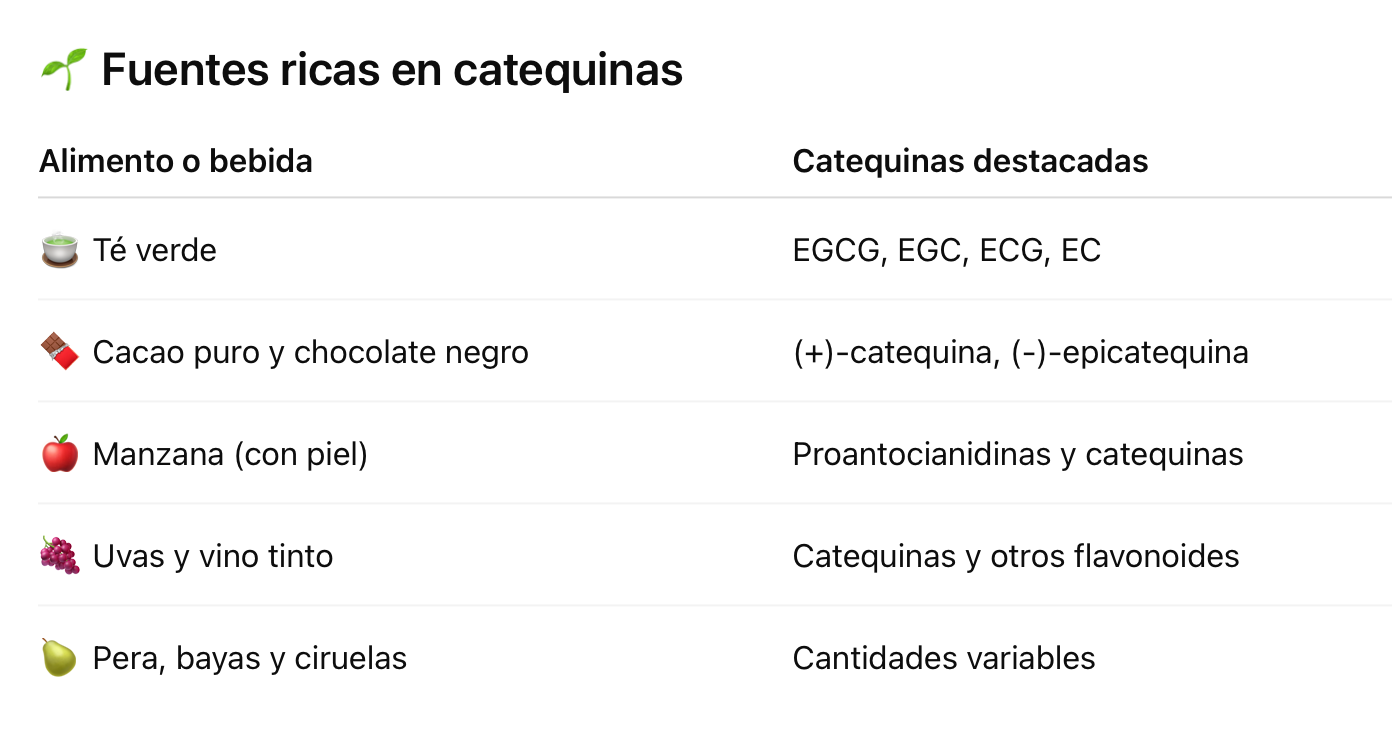Click the '(-)-epicatequina' term
The width and height of the screenshot is (1392, 754).
click(1122, 352)
